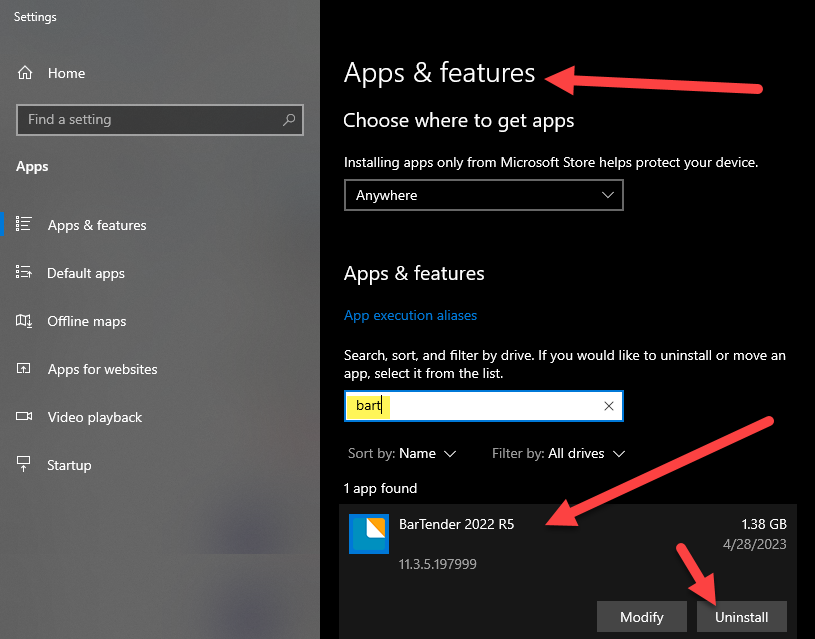
Task: Expand the Sort by Name dropdown
Action: tap(402, 453)
